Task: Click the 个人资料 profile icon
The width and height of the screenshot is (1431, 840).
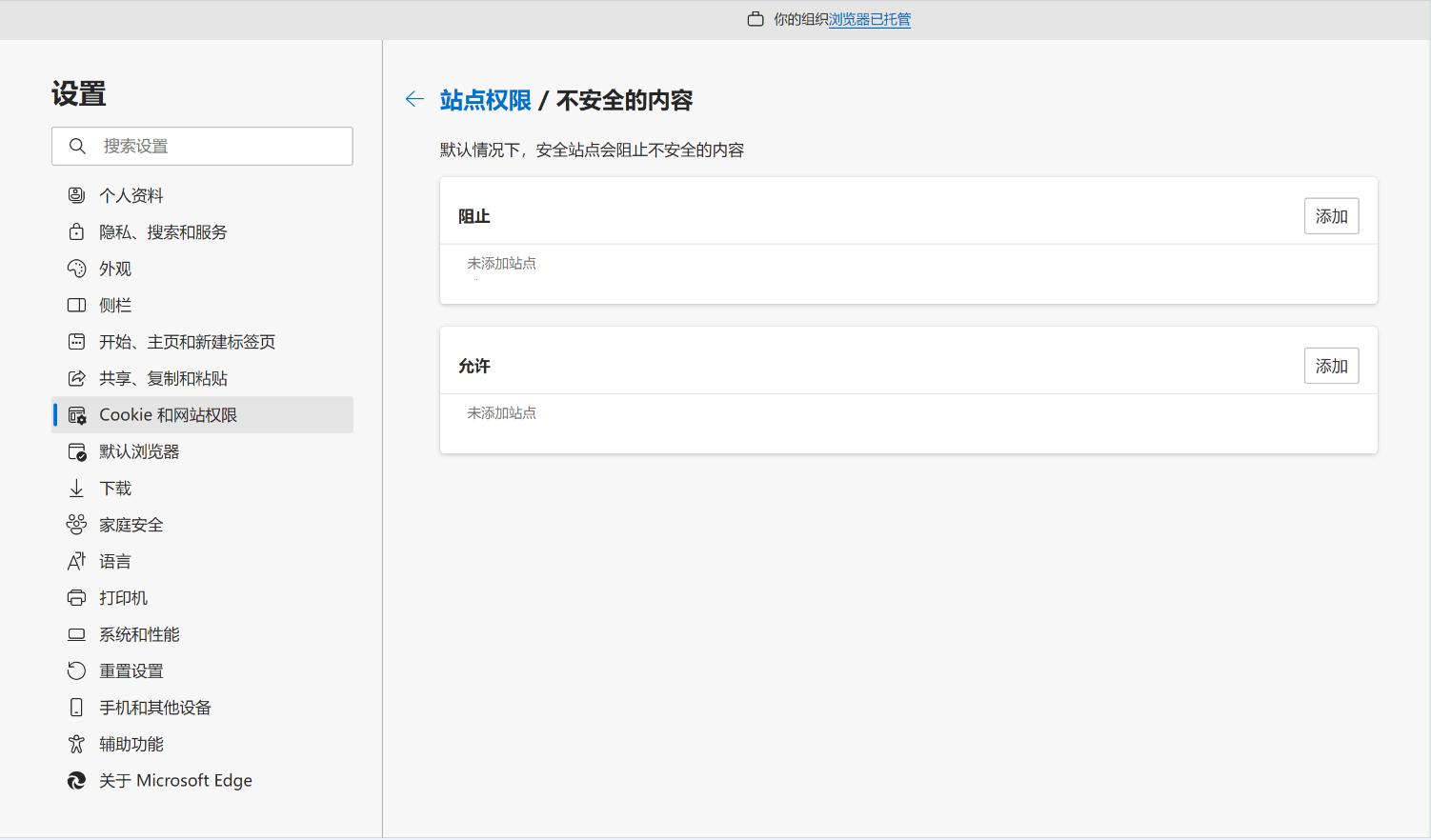Action: pos(76,195)
